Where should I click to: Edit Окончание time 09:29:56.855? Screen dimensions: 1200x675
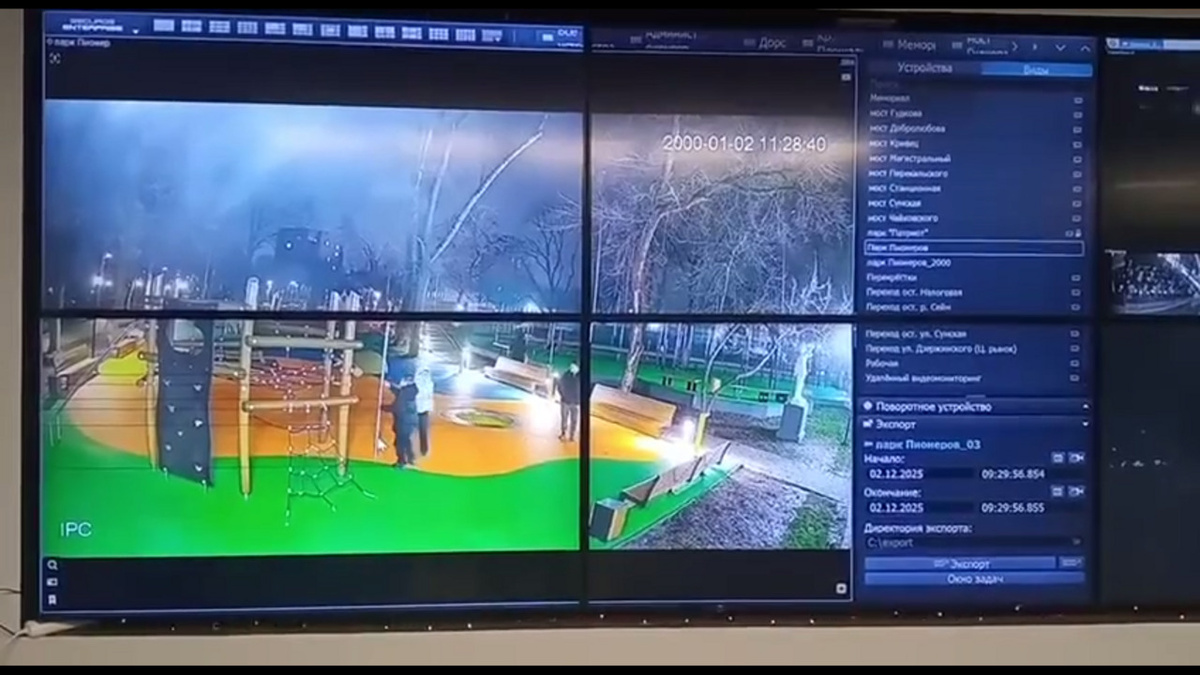[x=1031, y=508]
